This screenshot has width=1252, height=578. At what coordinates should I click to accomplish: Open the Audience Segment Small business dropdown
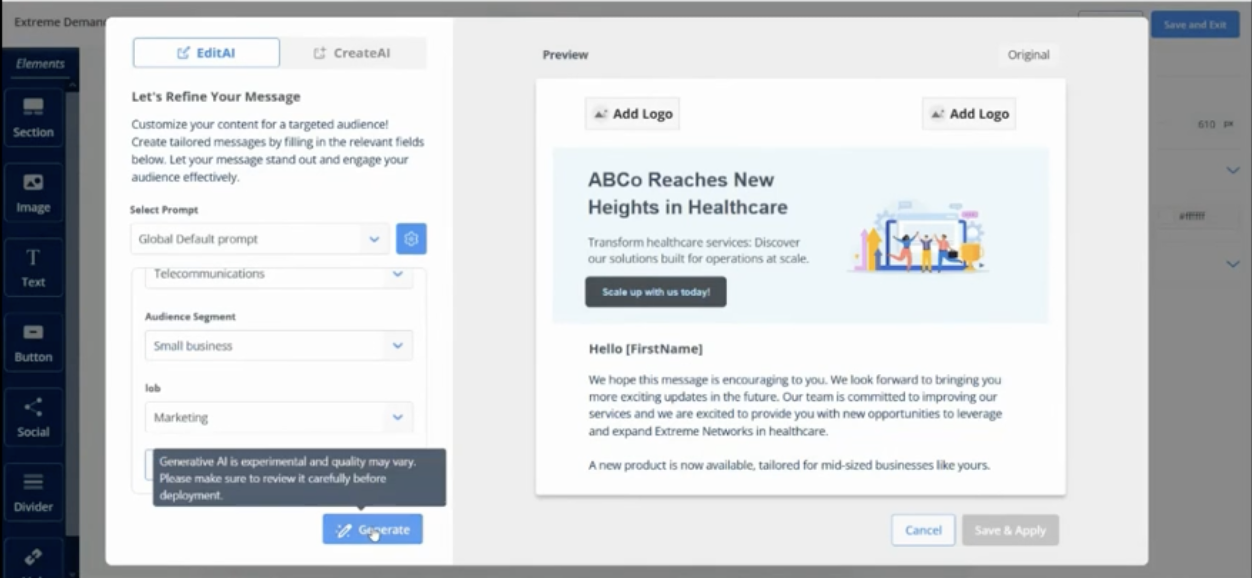279,346
